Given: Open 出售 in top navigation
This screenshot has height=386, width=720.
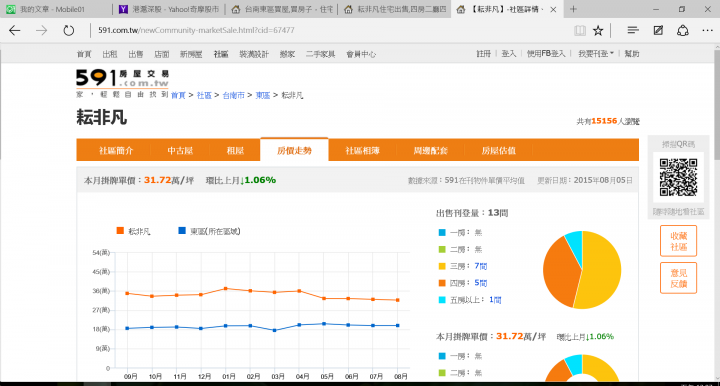Looking at the screenshot, I should (x=135, y=54).
